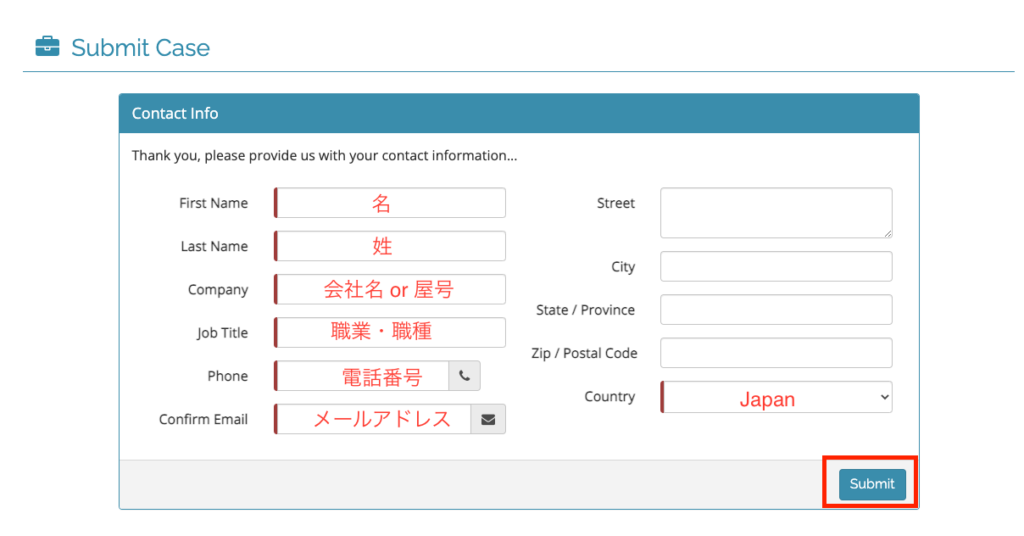Select the Company text box

coord(390,290)
